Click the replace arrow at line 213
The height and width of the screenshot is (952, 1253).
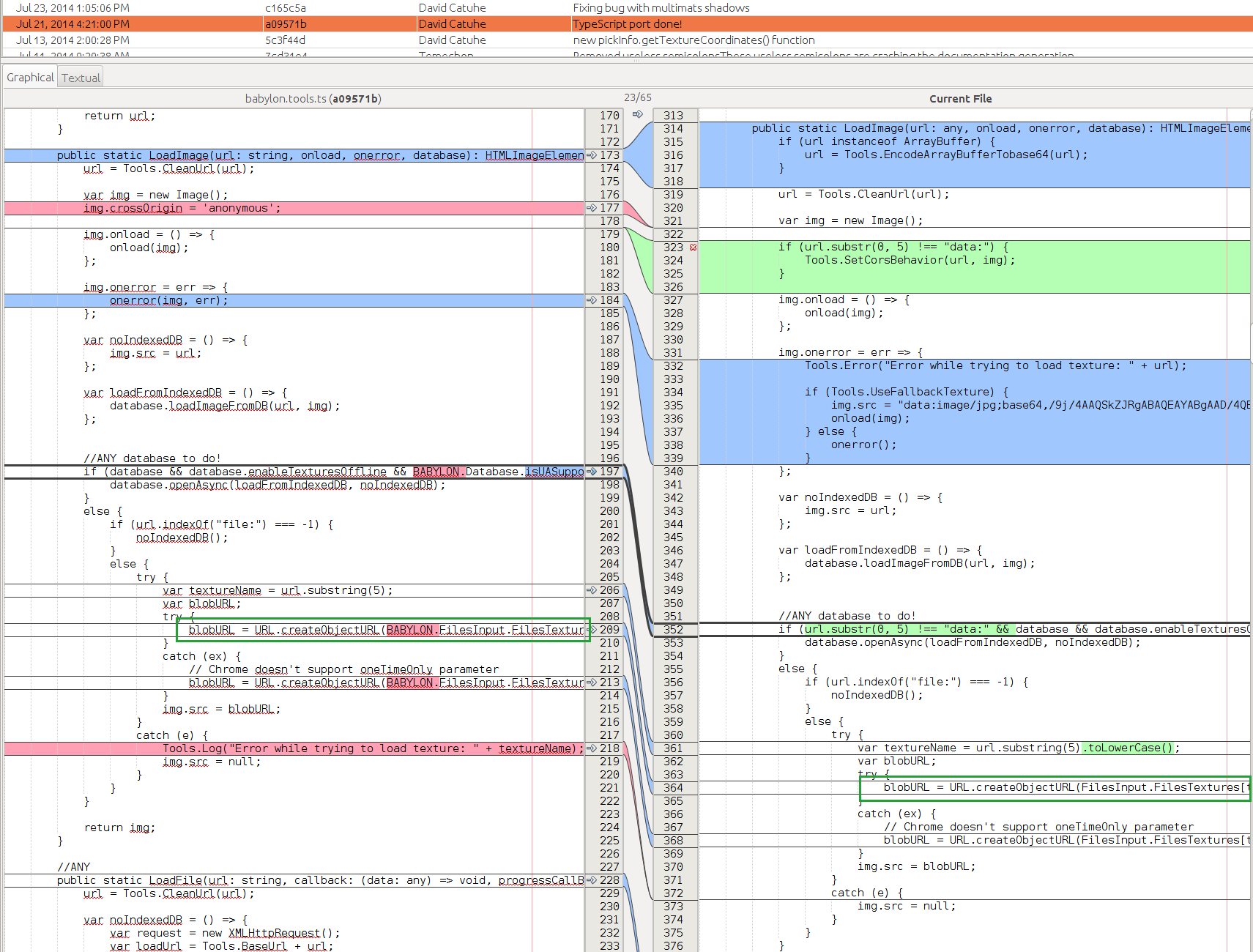(x=592, y=683)
